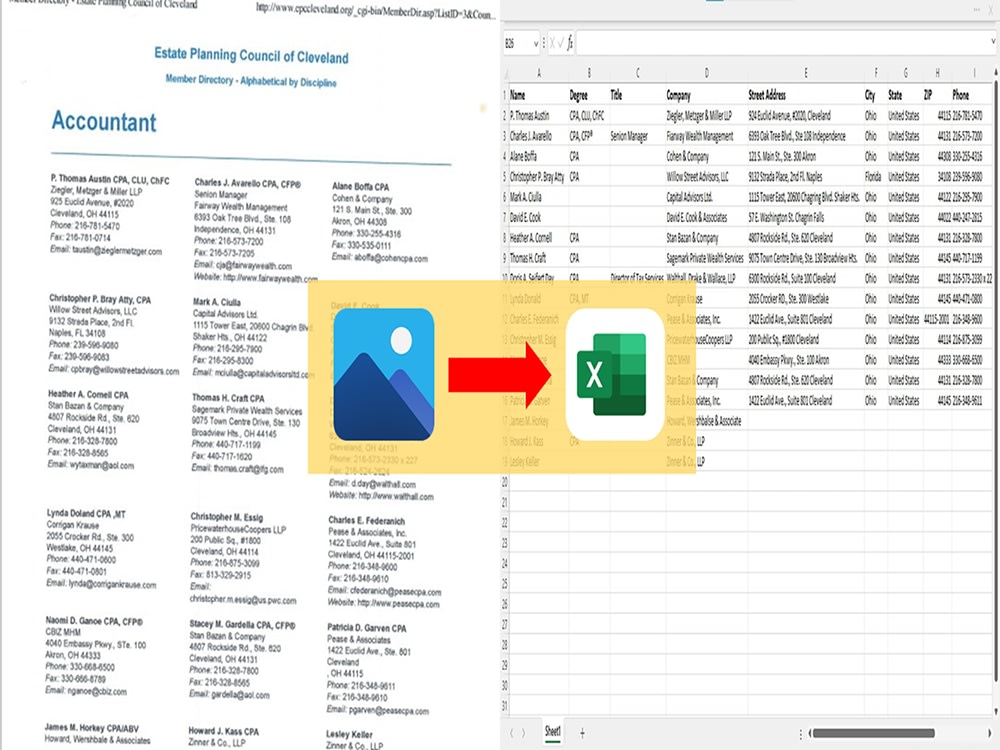Open email link lynda@corrigankrause.com

pos(112,584)
